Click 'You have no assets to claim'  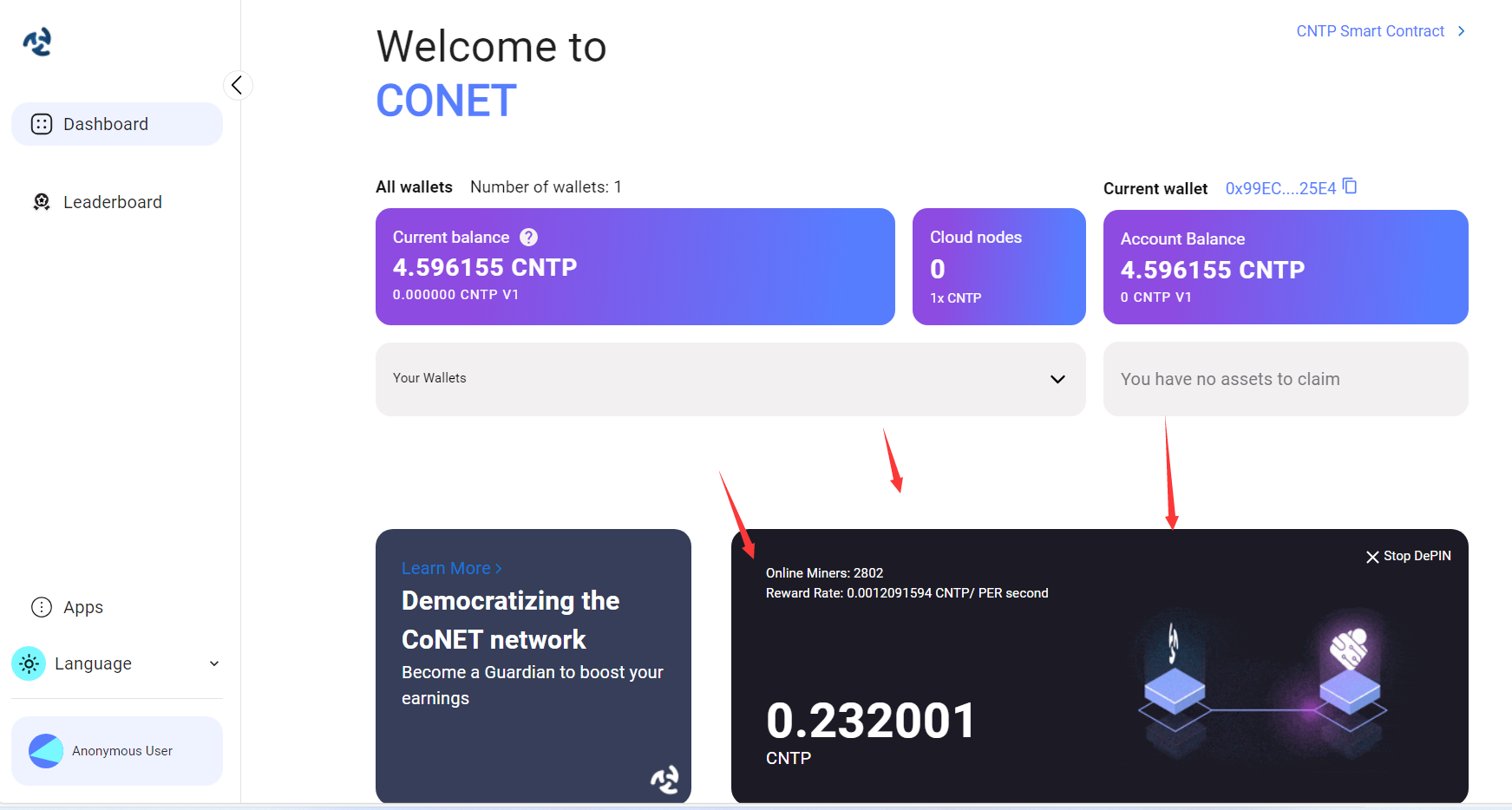1230,379
